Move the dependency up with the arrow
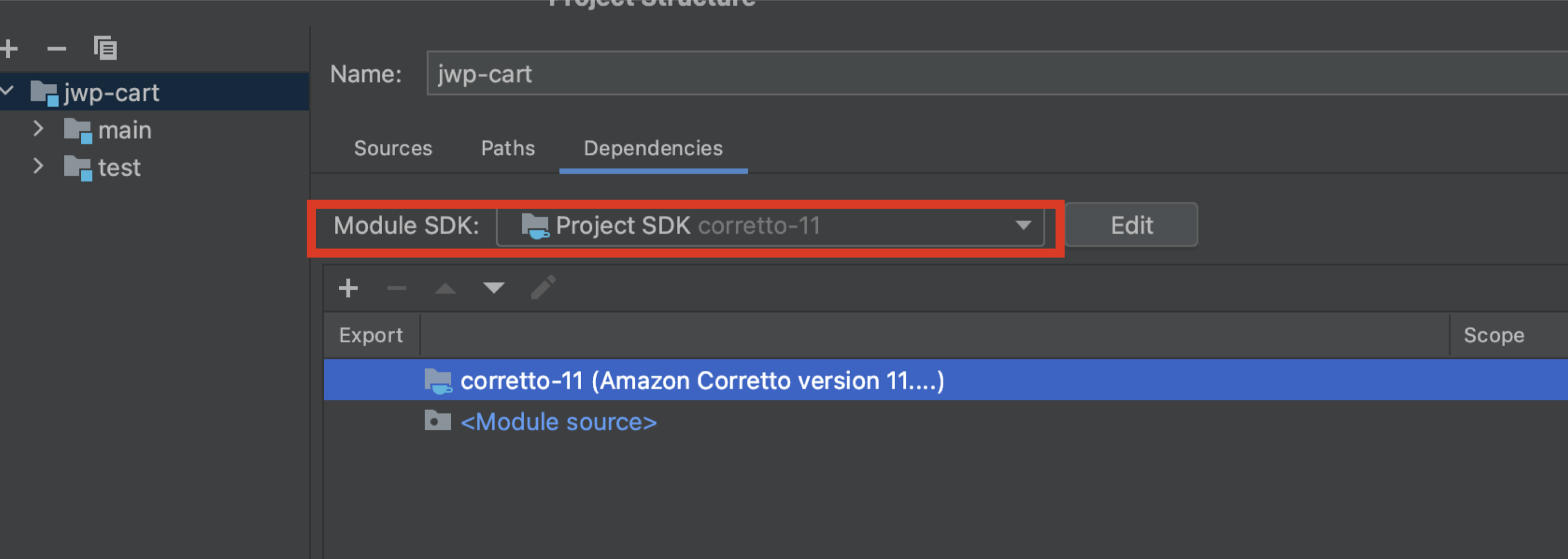Image resolution: width=1568 pixels, height=559 pixels. click(x=446, y=287)
